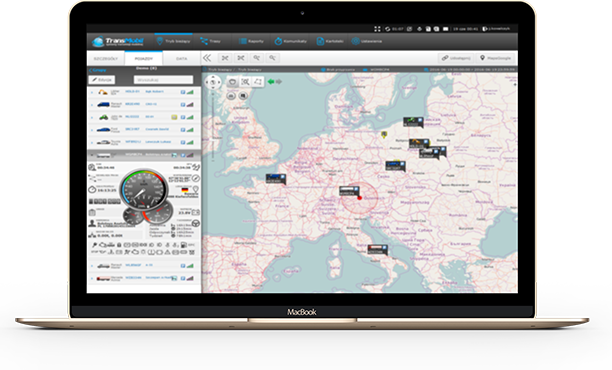
Task: Switch to the Szczegóły tab
Action: 105,59
